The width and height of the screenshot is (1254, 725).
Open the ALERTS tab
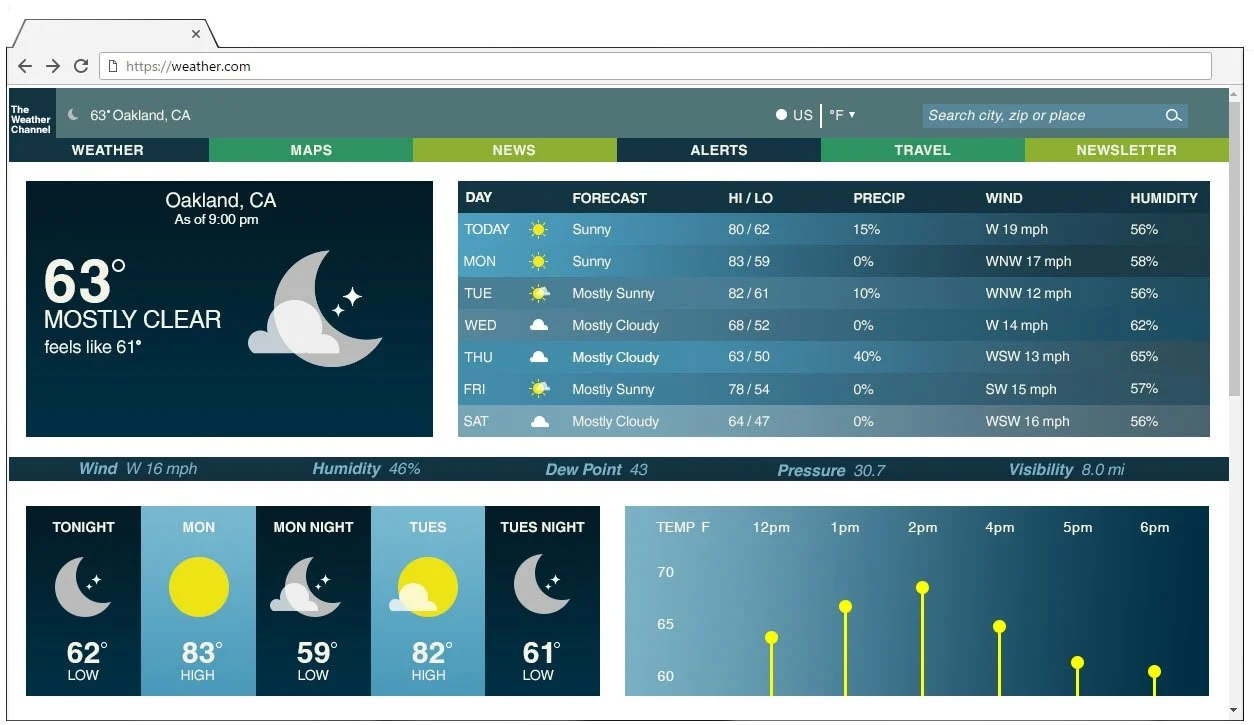(719, 150)
